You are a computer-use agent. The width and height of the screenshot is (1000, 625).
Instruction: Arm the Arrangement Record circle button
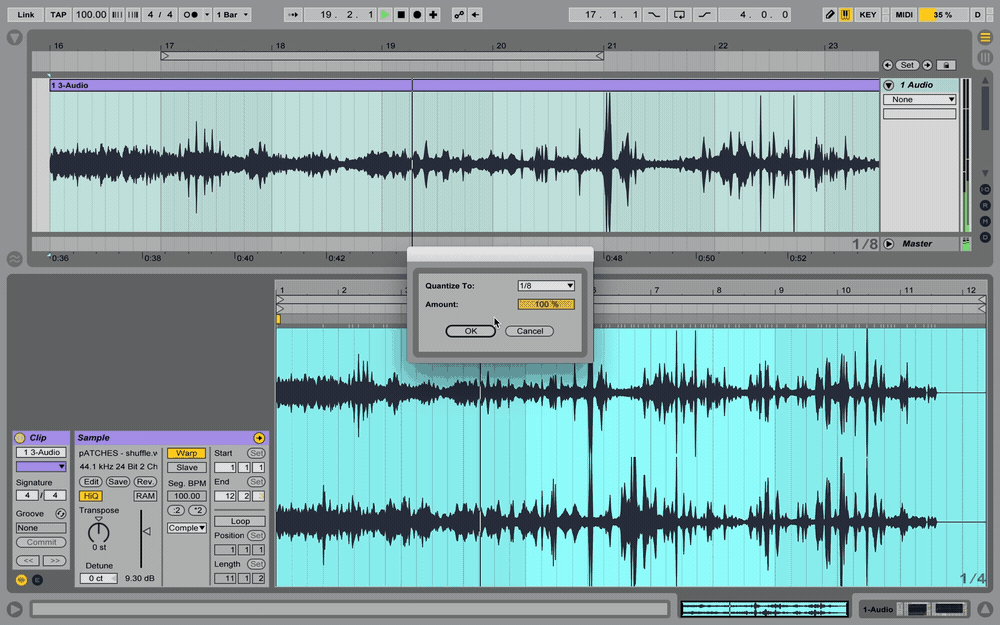point(417,15)
